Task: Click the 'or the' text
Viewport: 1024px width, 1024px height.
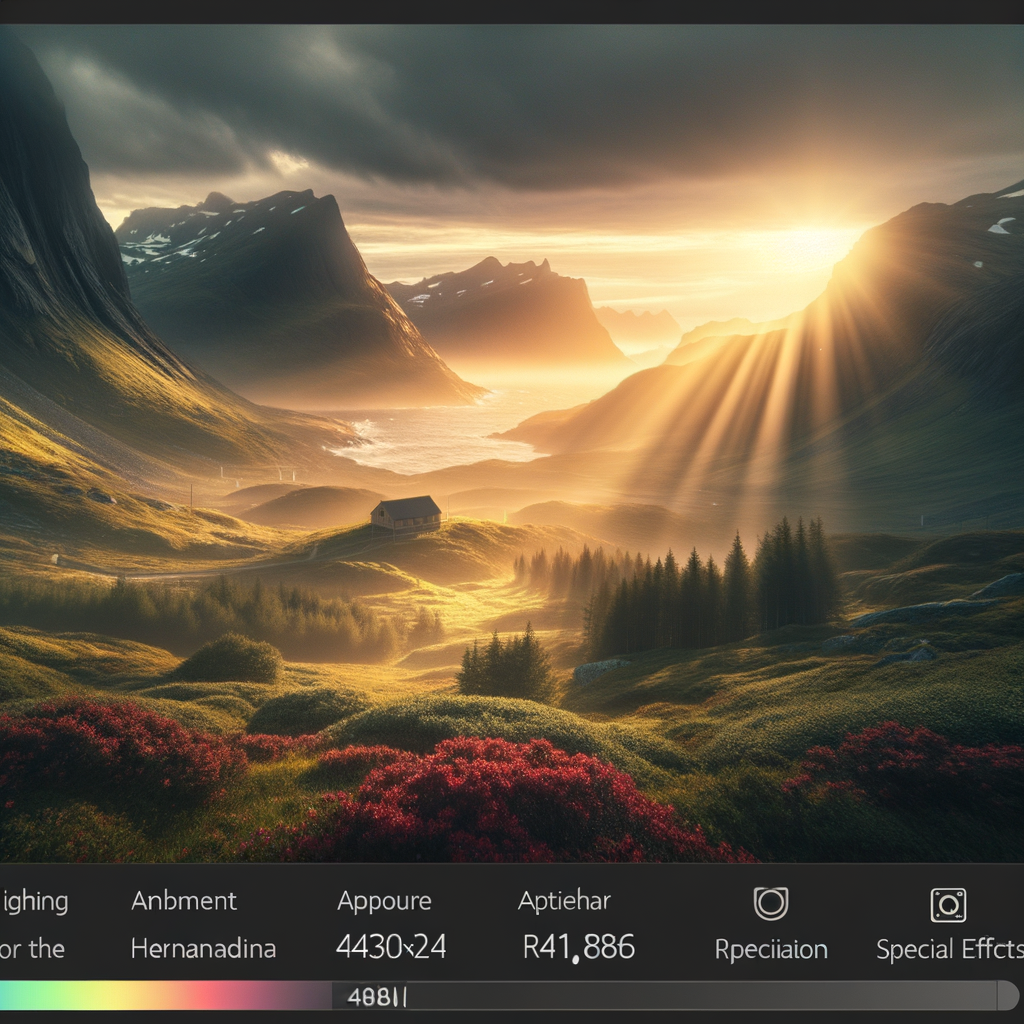Action: point(33,949)
